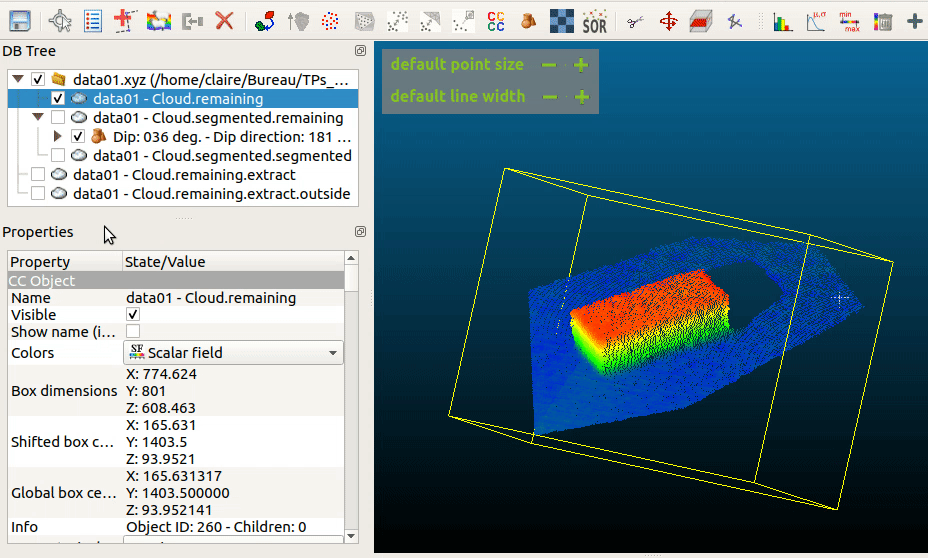Collapse the Cloud.segmented.remaining node
The image size is (928, 558).
[38, 117]
